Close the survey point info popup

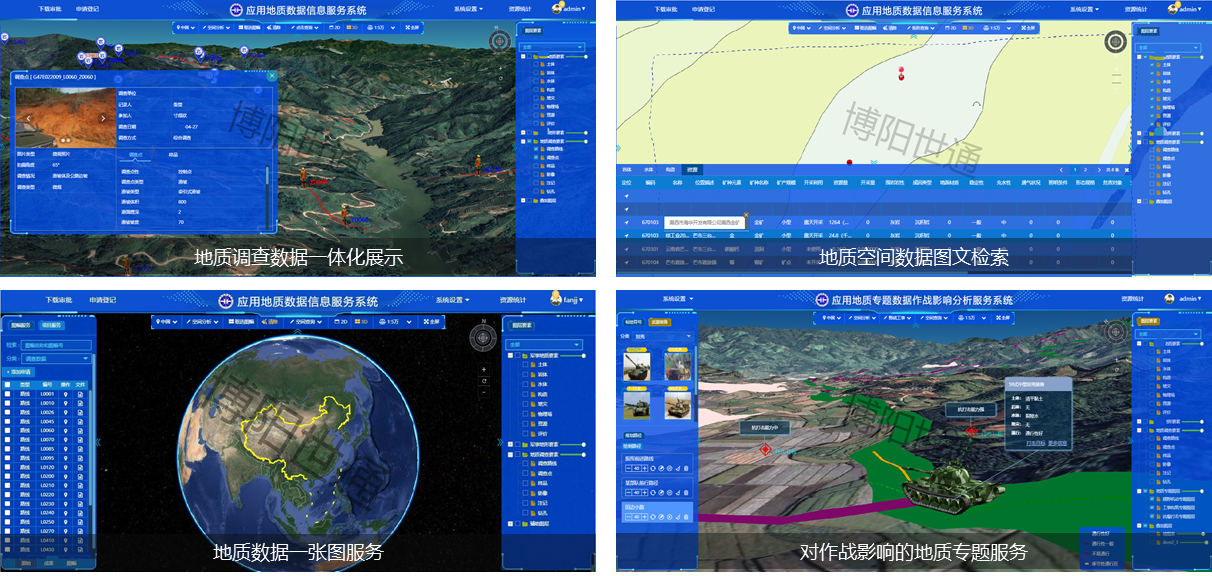[272, 75]
